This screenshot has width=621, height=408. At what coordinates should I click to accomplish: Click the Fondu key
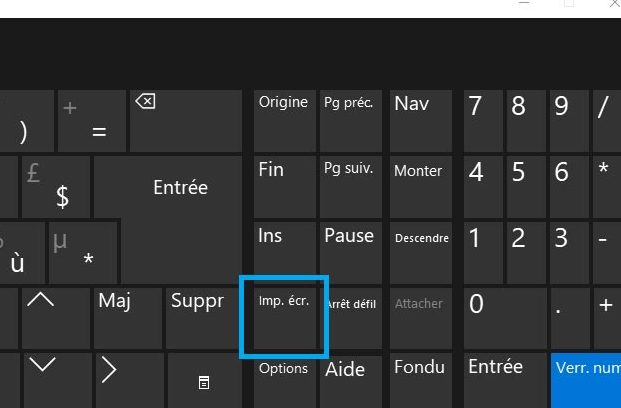(x=419, y=380)
